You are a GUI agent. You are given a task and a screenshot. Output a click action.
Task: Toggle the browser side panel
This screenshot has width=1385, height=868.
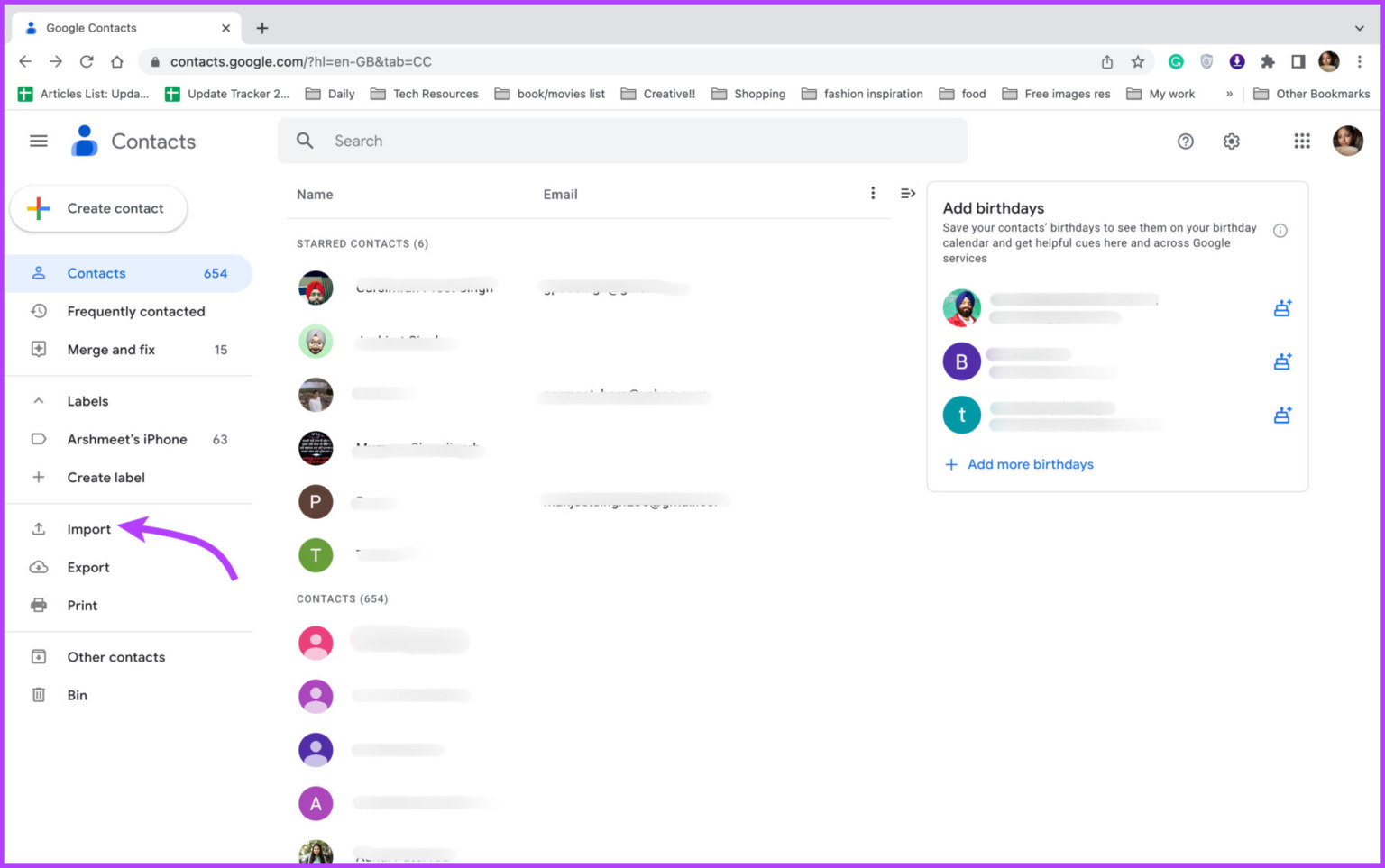pyautogui.click(x=1298, y=61)
